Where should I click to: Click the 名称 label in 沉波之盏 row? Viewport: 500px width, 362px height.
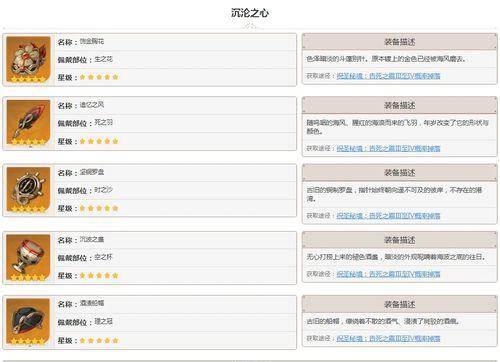[x=66, y=240]
